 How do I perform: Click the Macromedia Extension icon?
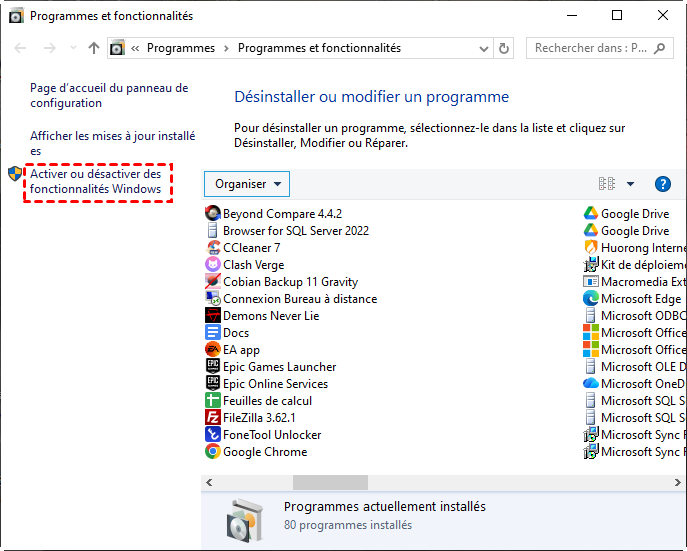tap(591, 282)
